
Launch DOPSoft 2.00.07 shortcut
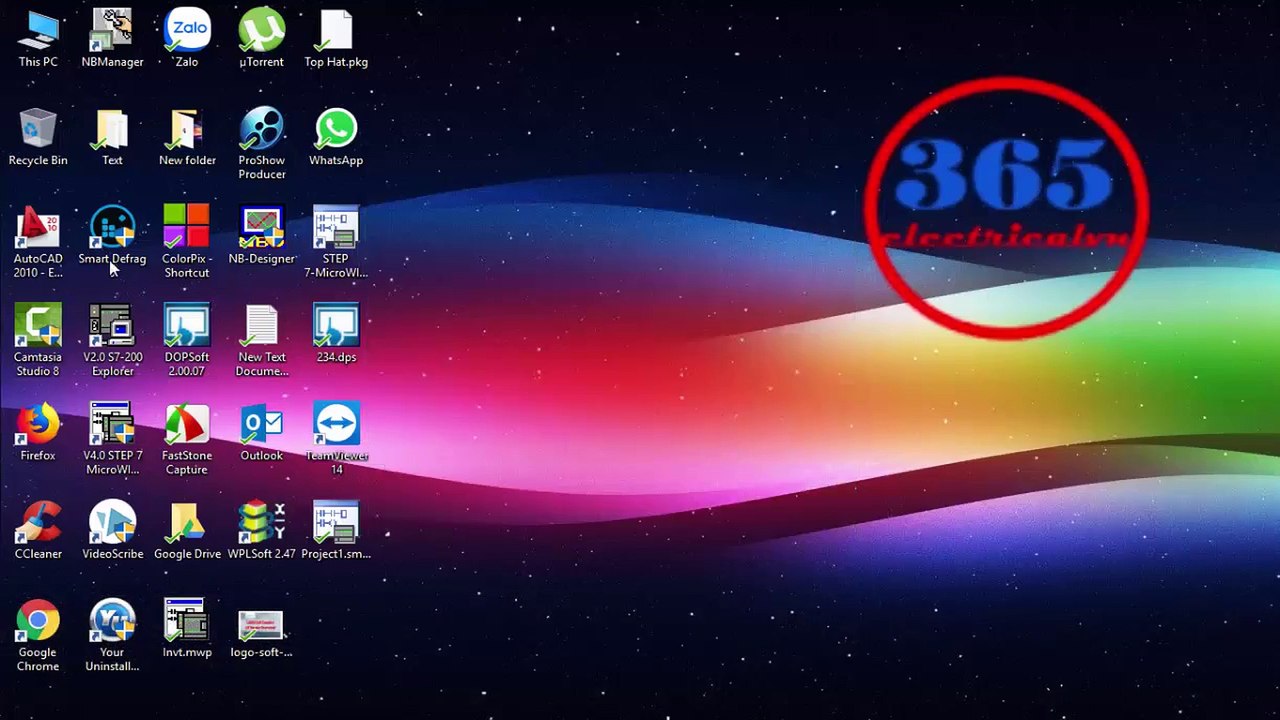pyautogui.click(x=187, y=341)
